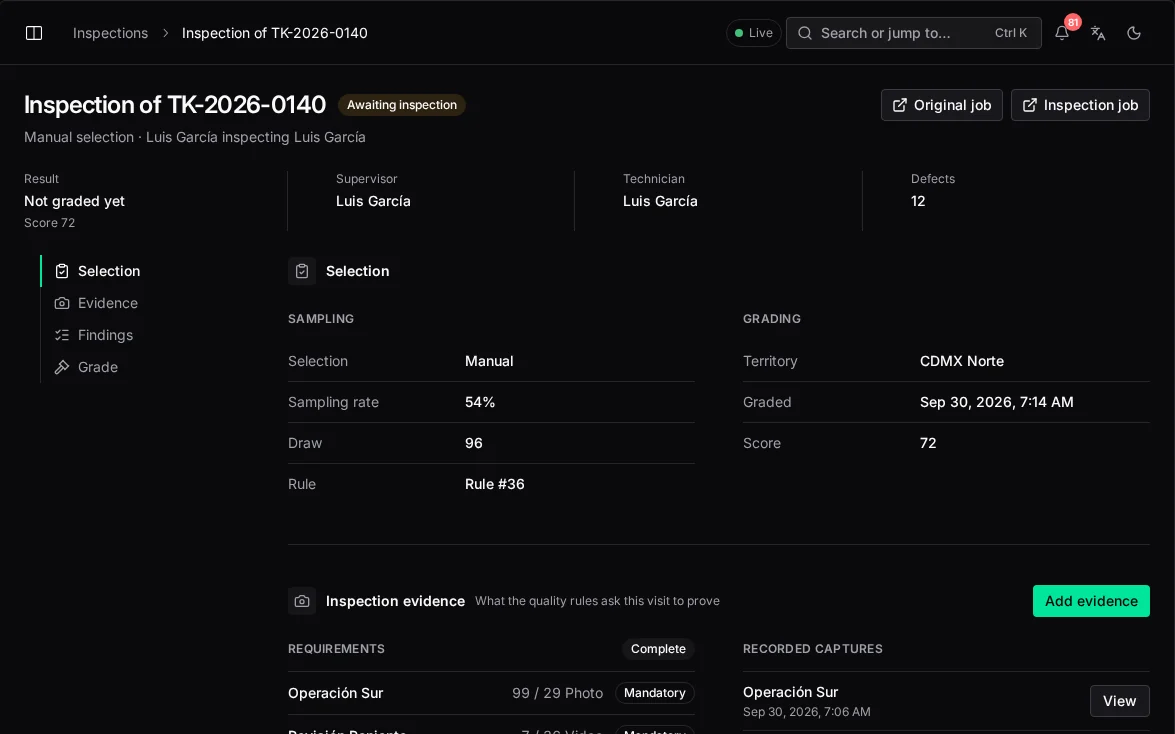The height and width of the screenshot is (734, 1175).
Task: Select the Not graded yet result
Action: tap(74, 201)
